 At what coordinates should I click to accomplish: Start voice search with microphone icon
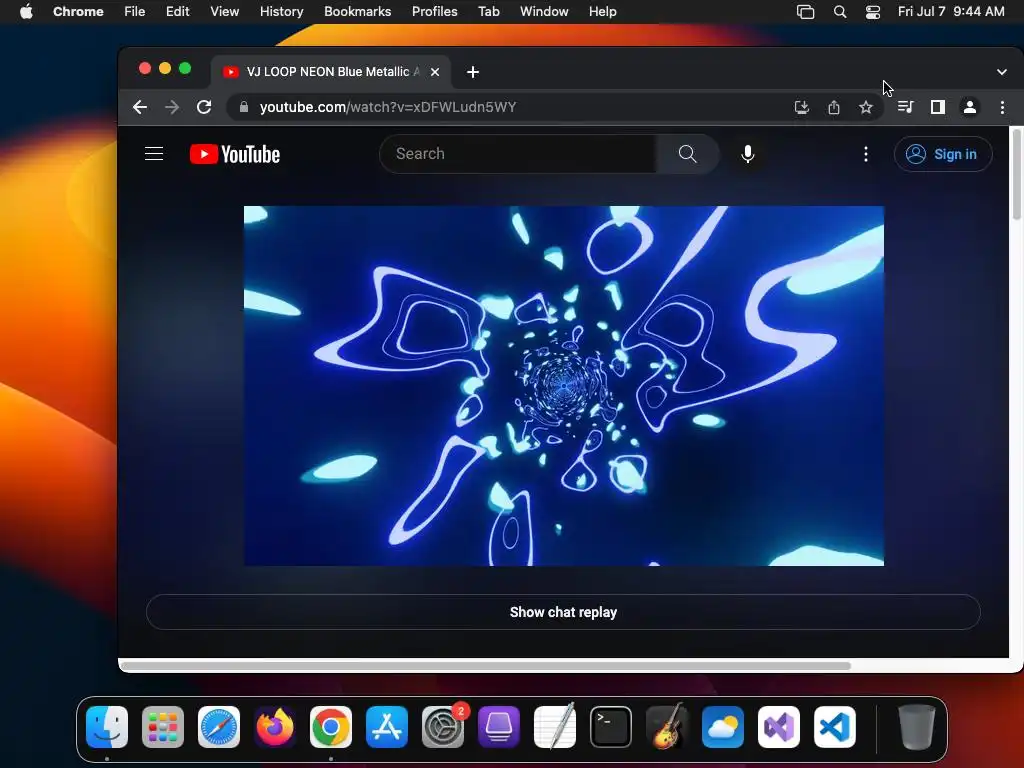748,154
